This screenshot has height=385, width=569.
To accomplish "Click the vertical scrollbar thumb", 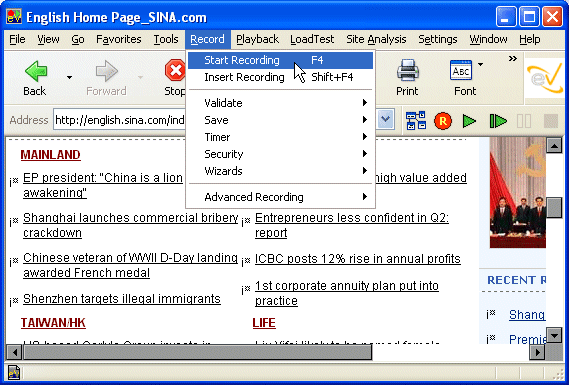I will pyautogui.click(x=554, y=207).
